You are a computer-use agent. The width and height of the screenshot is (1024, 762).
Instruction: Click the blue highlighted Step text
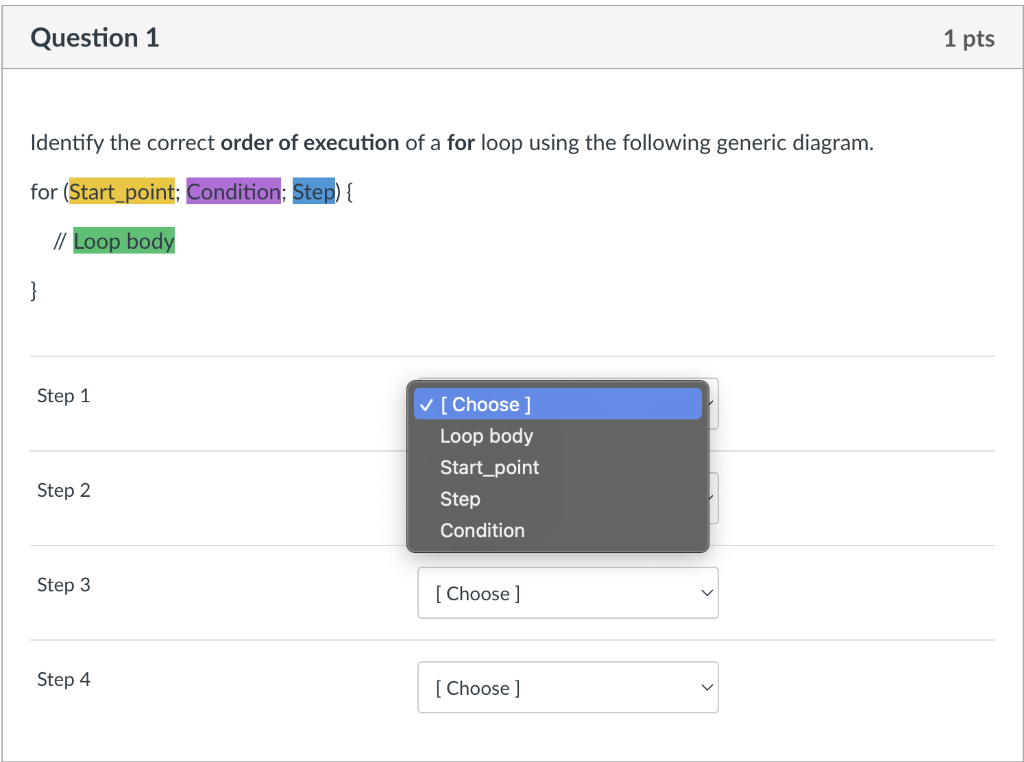point(313,192)
